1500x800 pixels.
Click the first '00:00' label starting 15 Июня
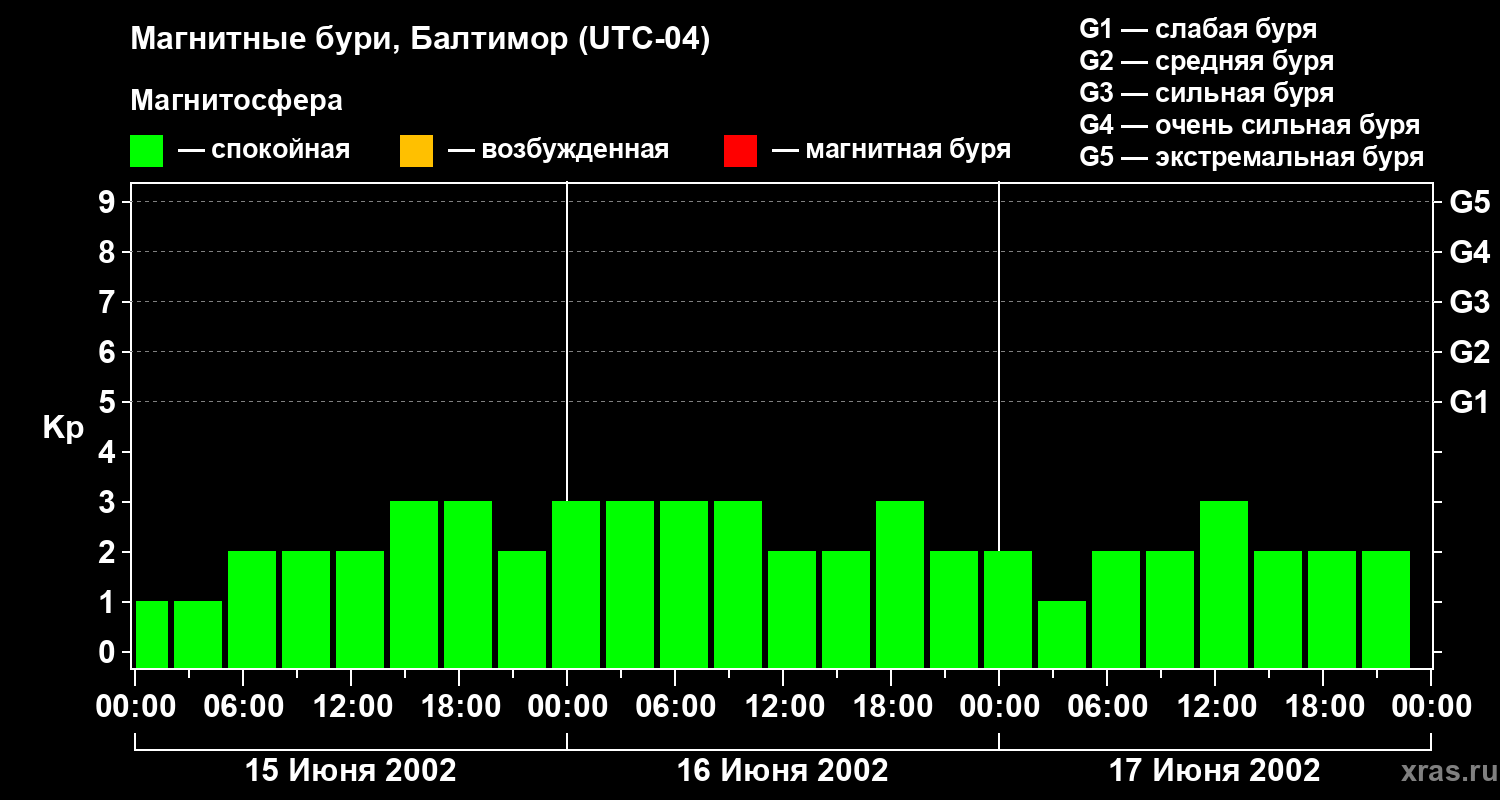(136, 706)
